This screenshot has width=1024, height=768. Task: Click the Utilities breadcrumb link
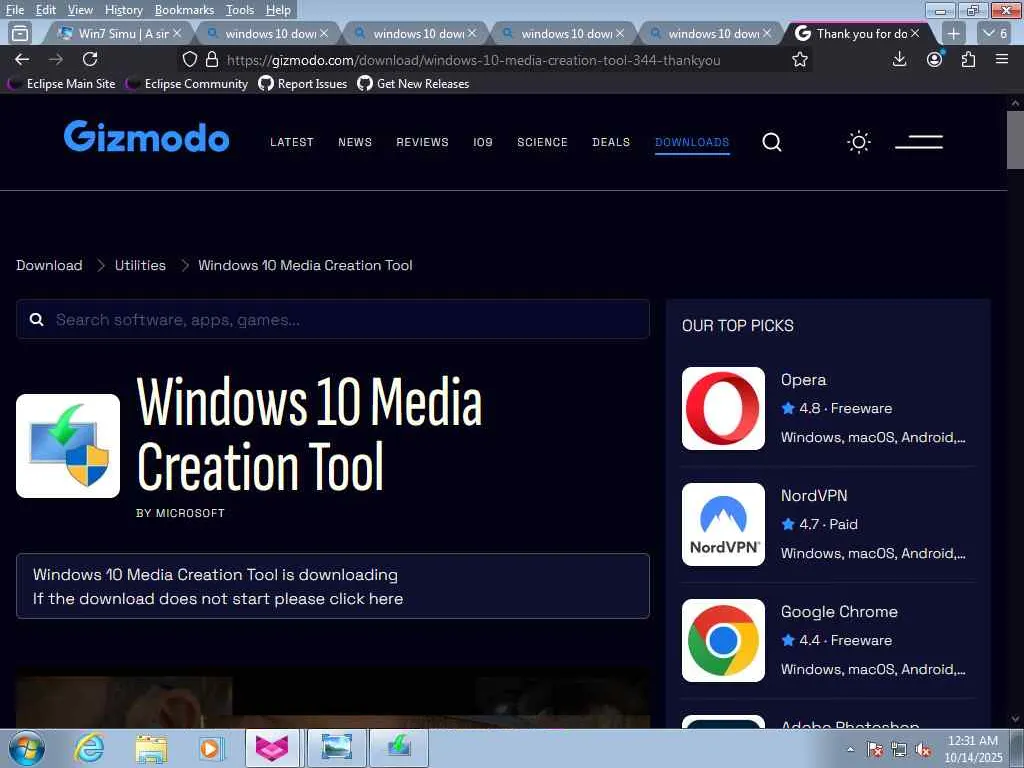click(140, 265)
